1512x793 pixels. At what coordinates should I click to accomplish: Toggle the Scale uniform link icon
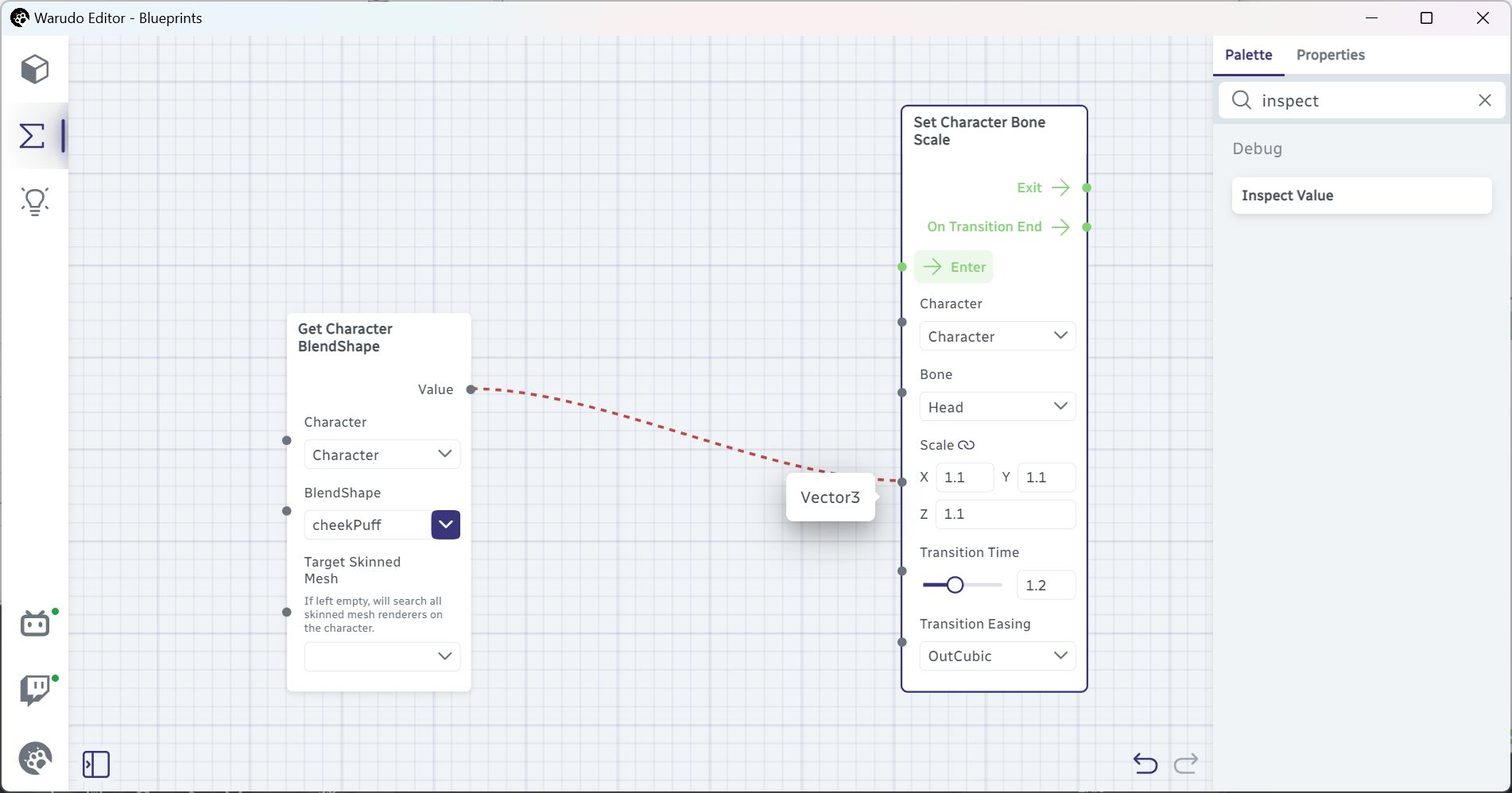pos(967,445)
